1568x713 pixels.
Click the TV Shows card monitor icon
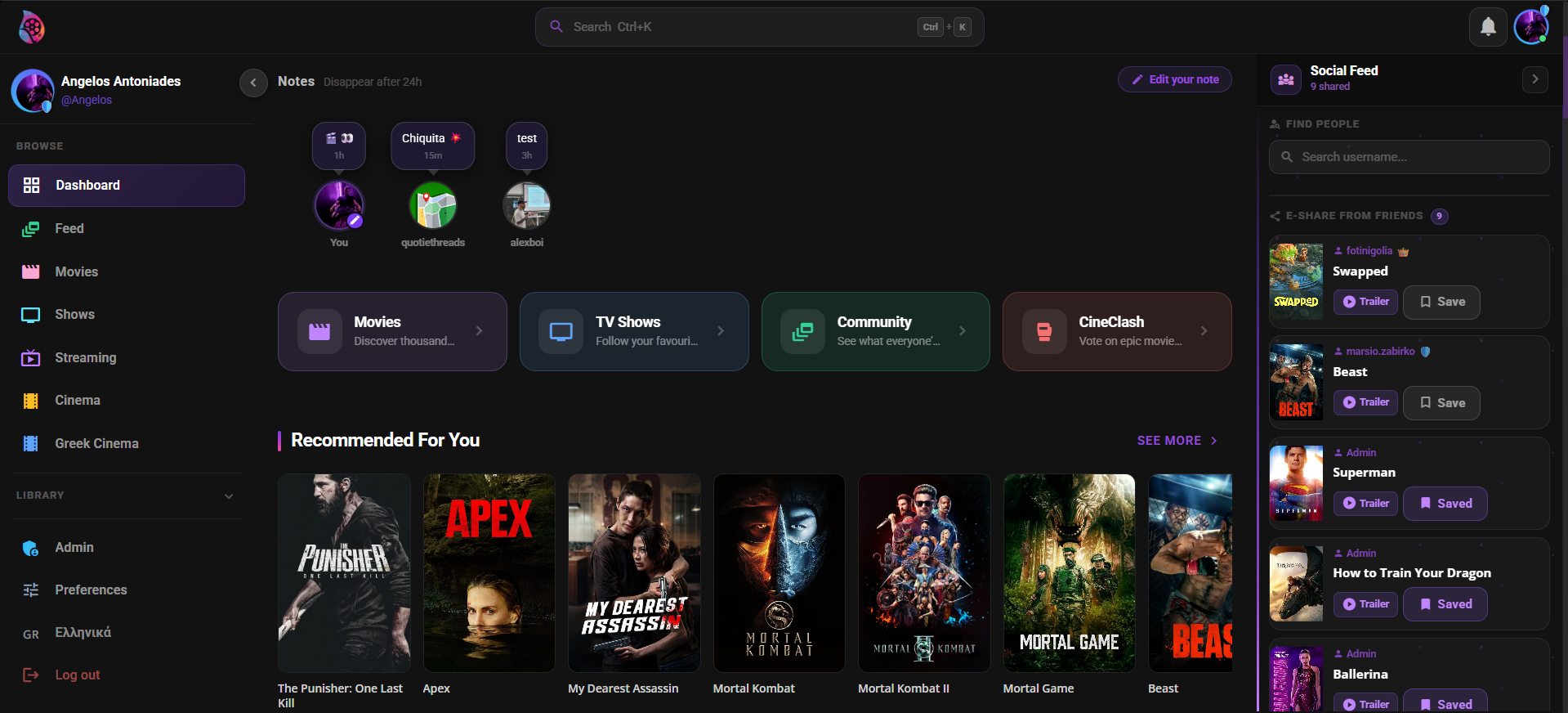coord(561,331)
